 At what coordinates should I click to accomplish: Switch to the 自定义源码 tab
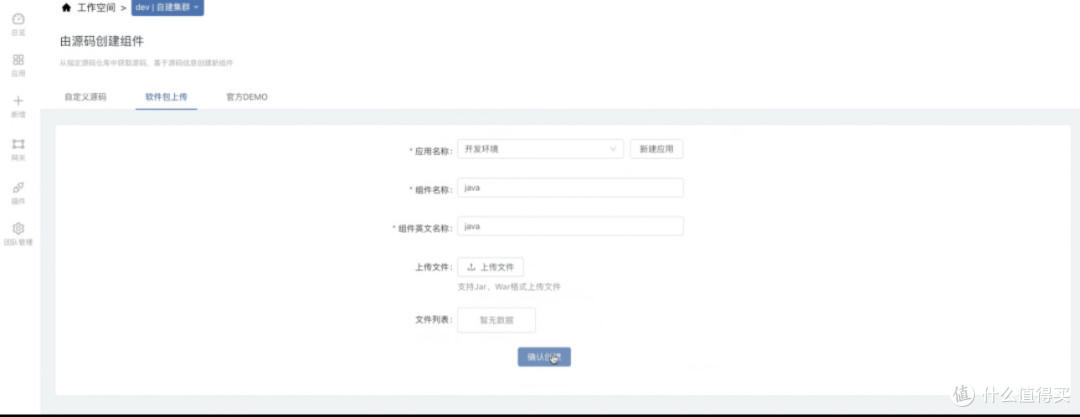85,97
